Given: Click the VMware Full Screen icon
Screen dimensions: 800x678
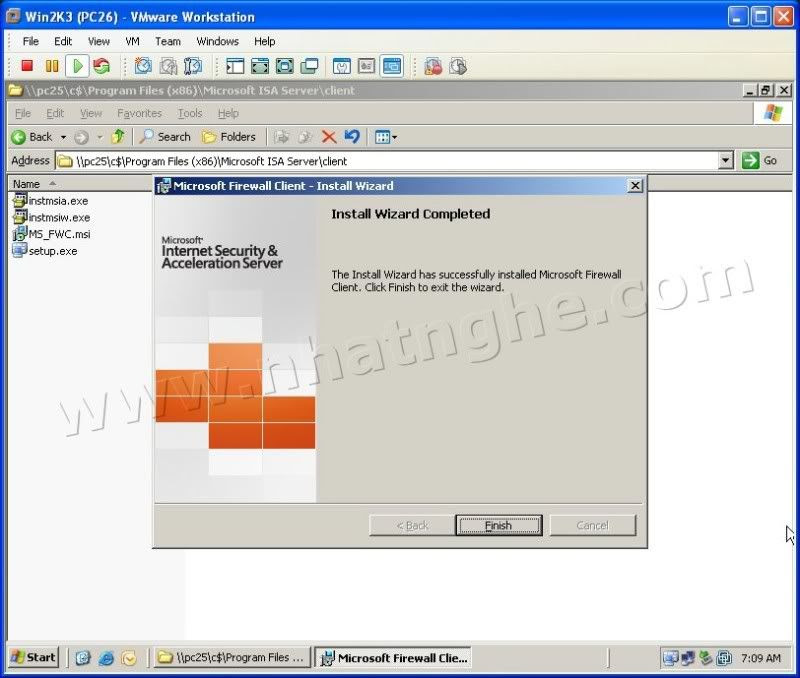Looking at the screenshot, I should click(285, 66).
